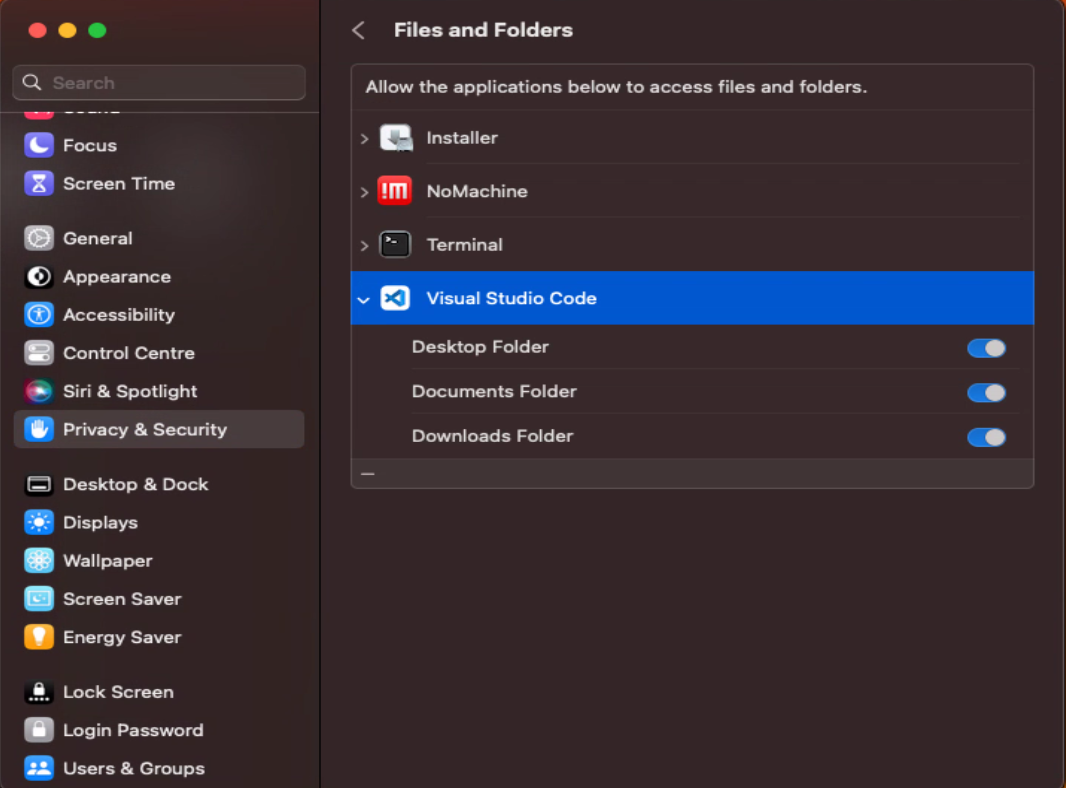Click the NoMachine app icon
1066x788 pixels.
click(x=395, y=191)
